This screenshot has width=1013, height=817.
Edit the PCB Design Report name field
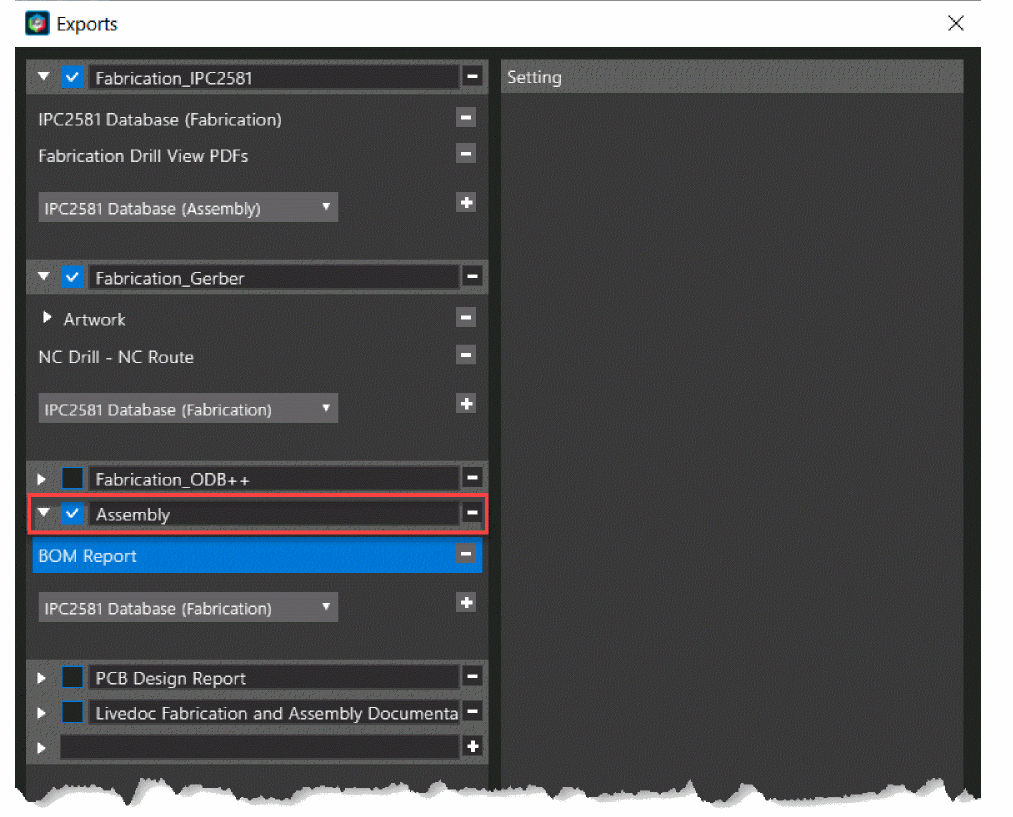pyautogui.click(x=274, y=678)
